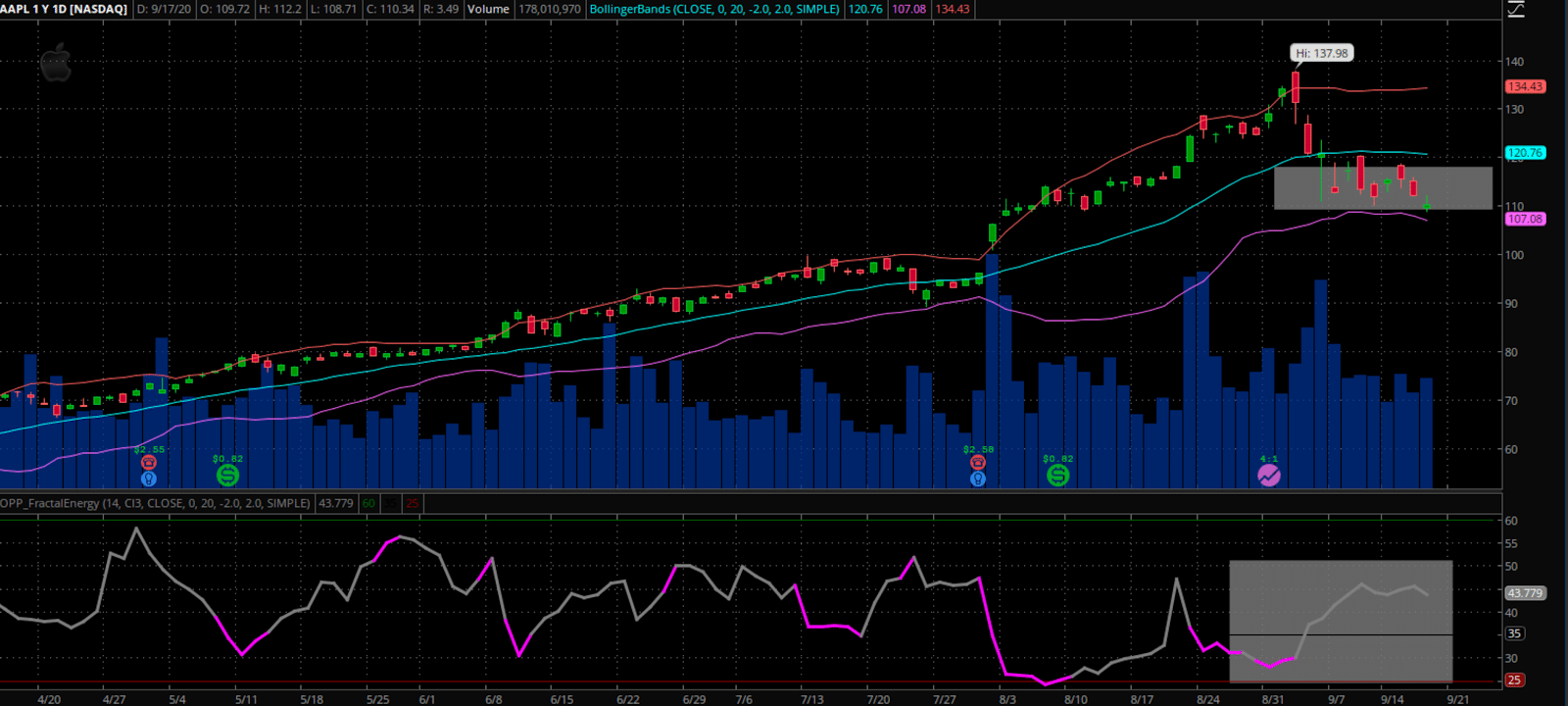Click the cyan 120.76 price axis bubble
Viewport: 1568px width, 706px height.
(1525, 153)
